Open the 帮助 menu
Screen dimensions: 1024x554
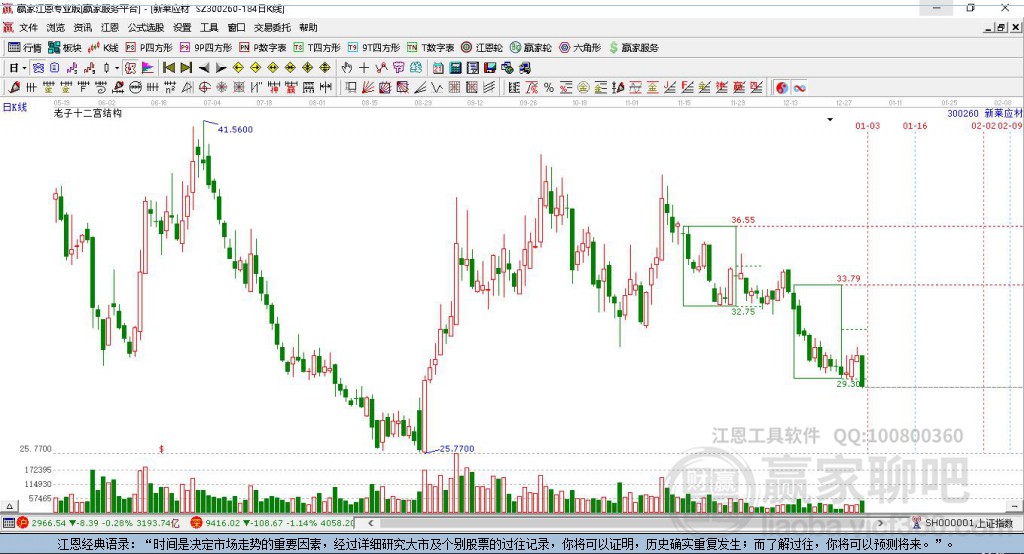[x=308, y=27]
